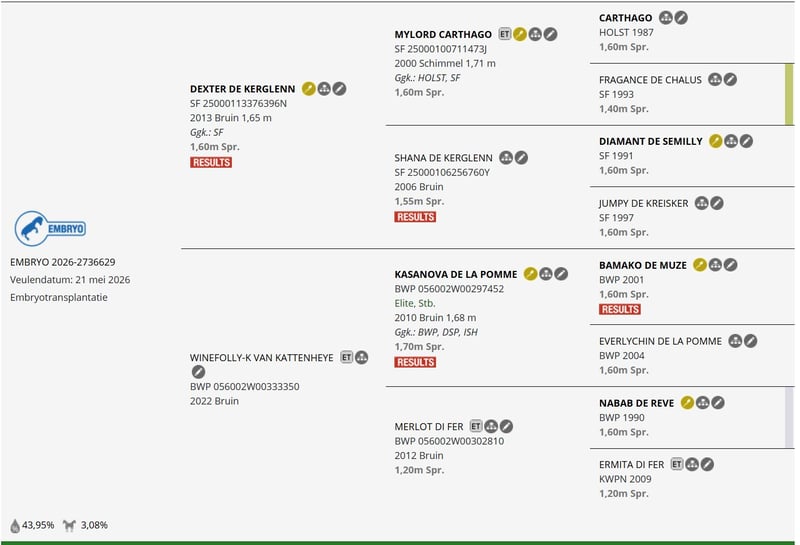Click the EMBRYO logo icon
This screenshot has height=545, width=800.
pos(51,228)
